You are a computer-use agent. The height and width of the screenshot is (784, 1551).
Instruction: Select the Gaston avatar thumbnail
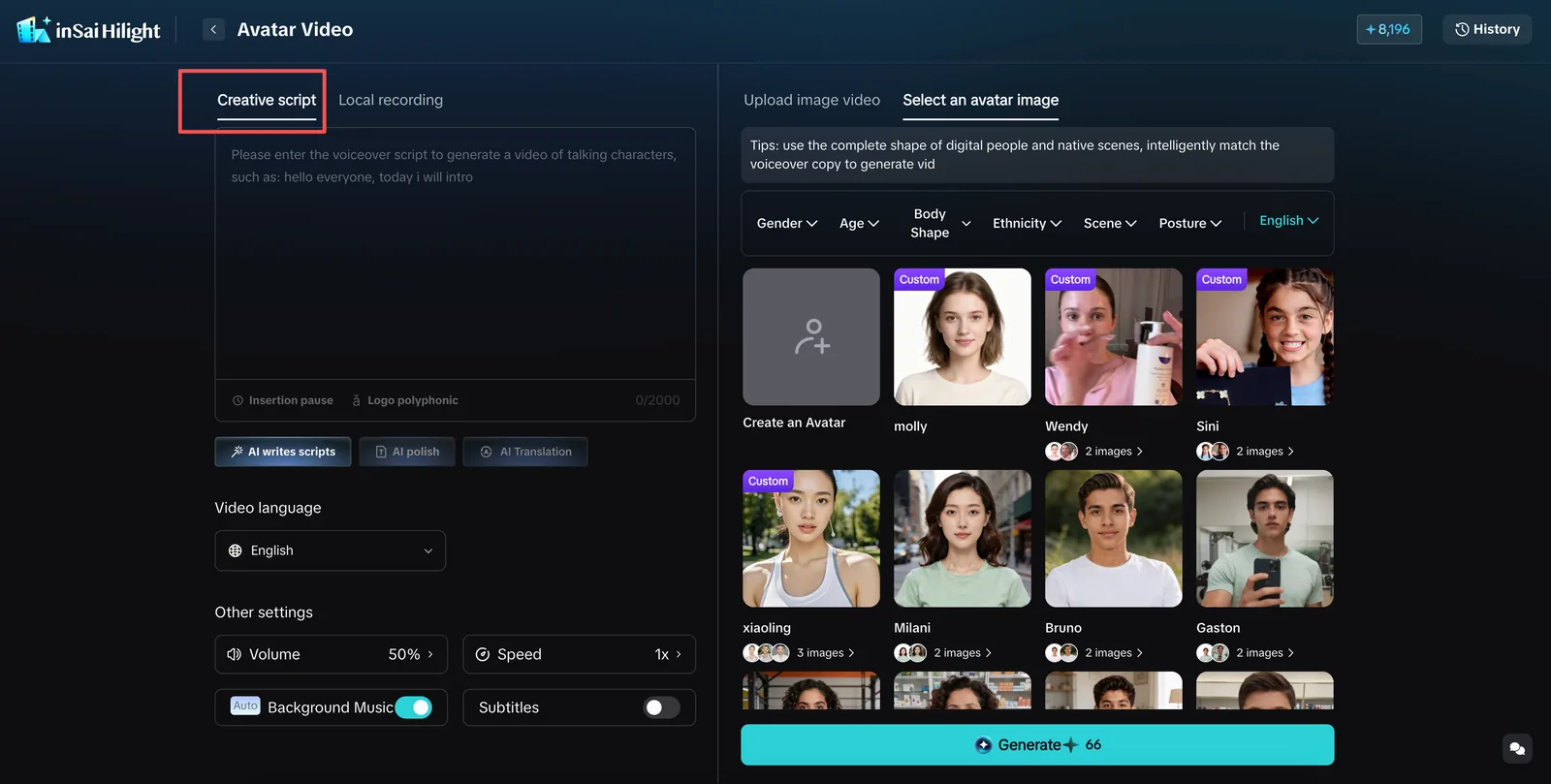point(1265,539)
